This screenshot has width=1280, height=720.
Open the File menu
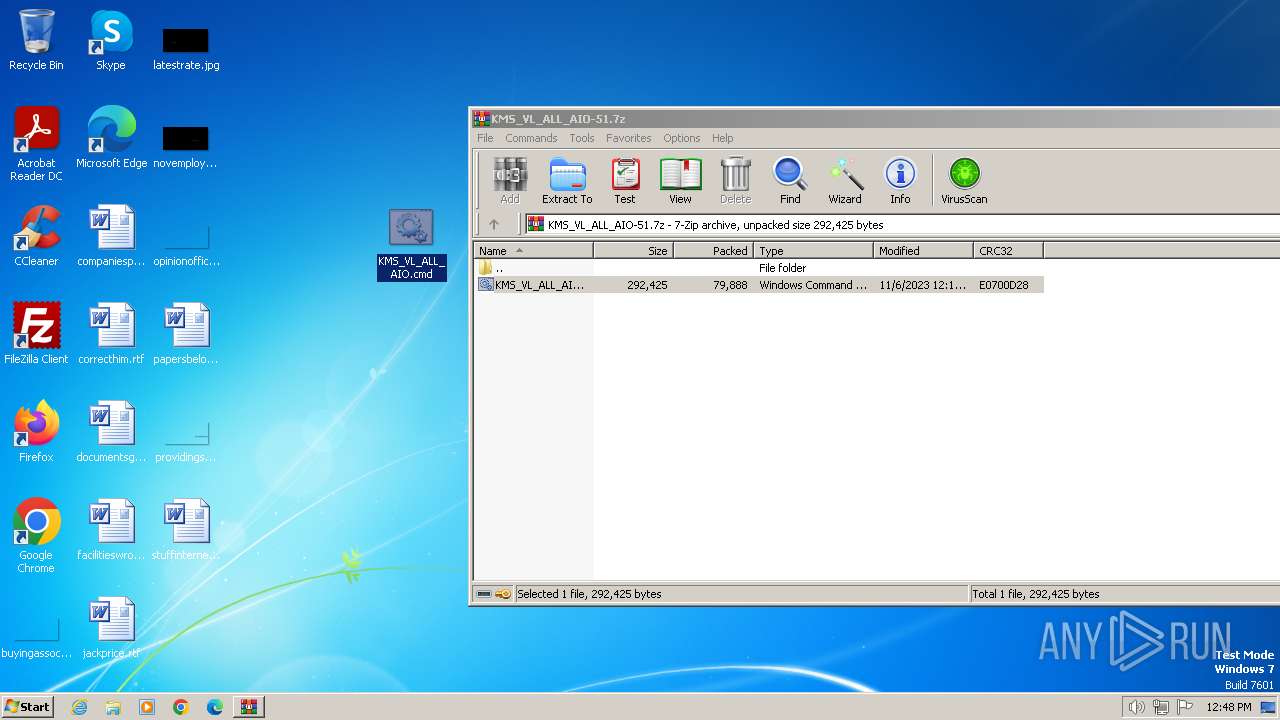tap(485, 138)
